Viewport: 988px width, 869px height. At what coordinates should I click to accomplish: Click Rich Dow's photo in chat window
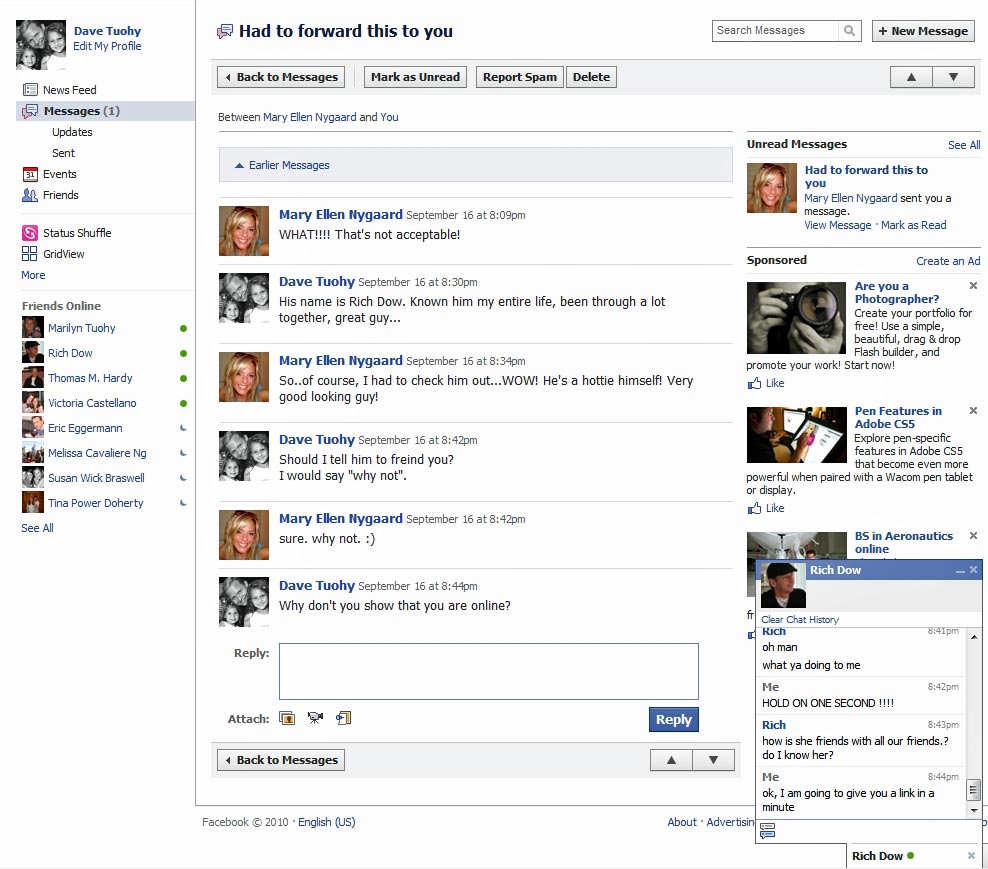(x=783, y=585)
